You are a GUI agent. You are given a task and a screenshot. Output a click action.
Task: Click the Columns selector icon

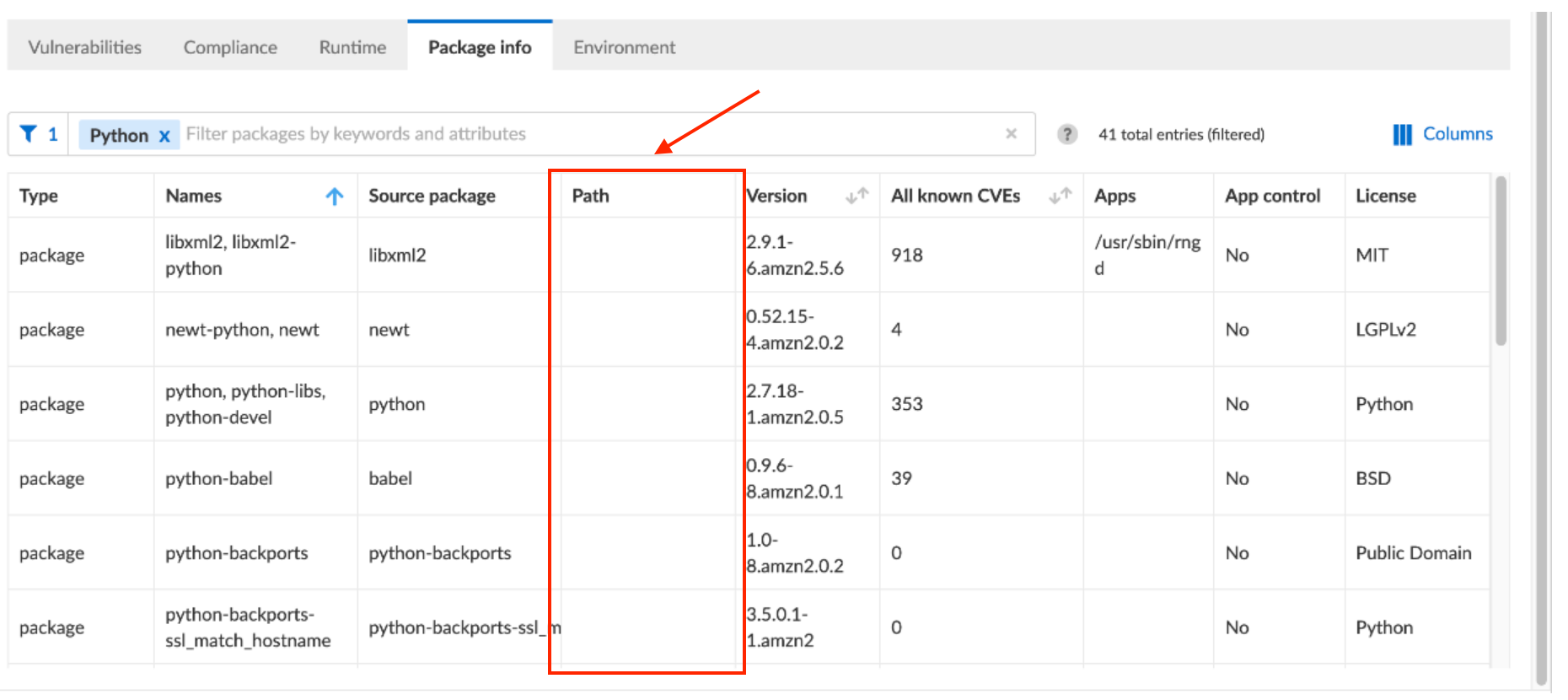(1402, 133)
